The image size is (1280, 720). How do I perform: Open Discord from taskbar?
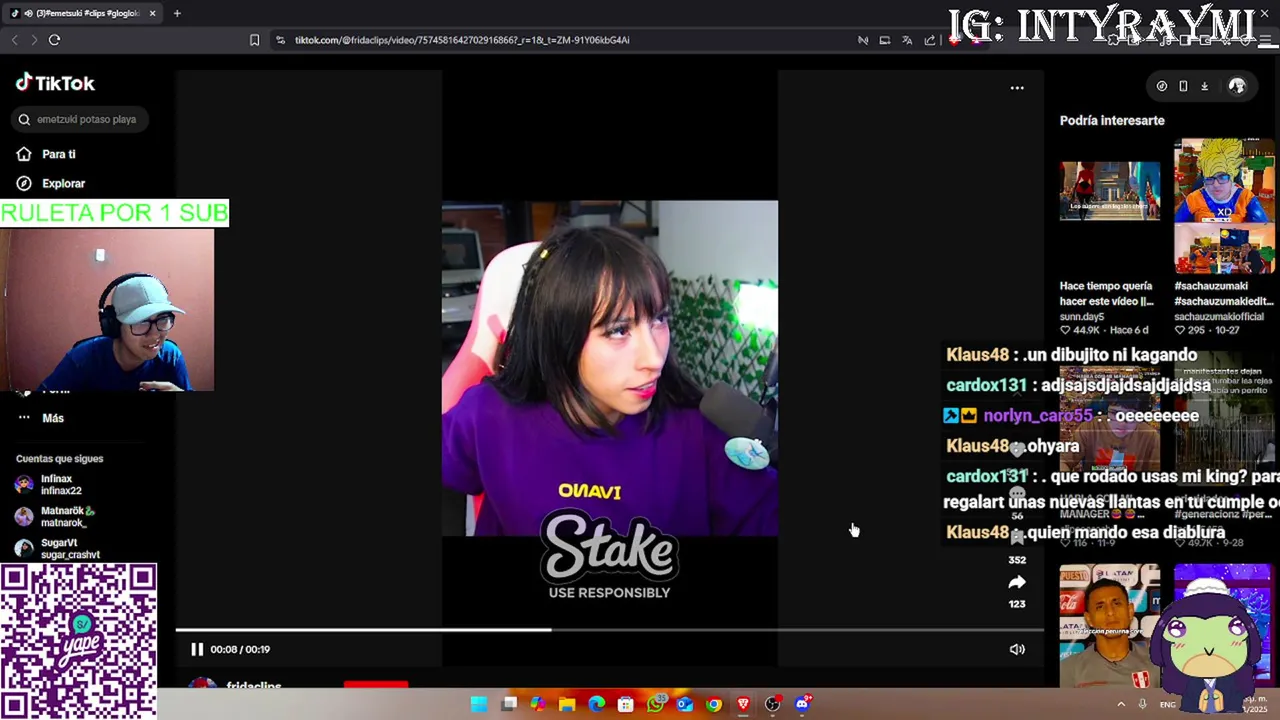pos(802,704)
